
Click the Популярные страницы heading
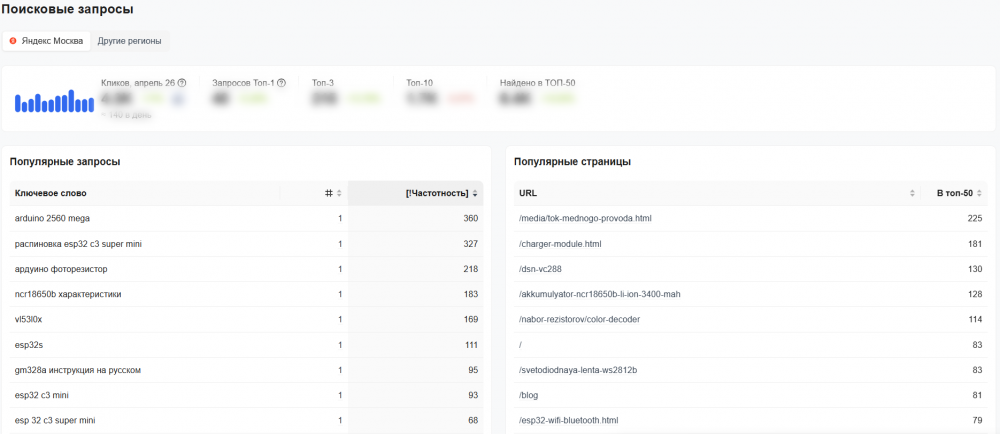[x=573, y=162]
